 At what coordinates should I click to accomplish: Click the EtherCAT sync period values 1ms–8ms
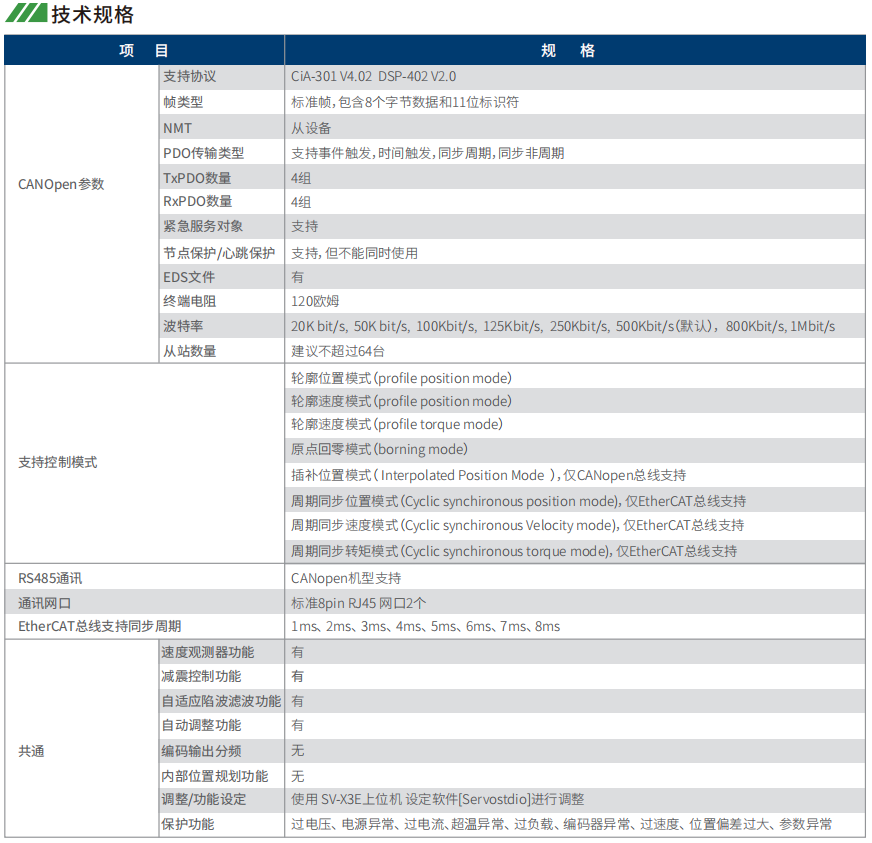[x=425, y=626]
